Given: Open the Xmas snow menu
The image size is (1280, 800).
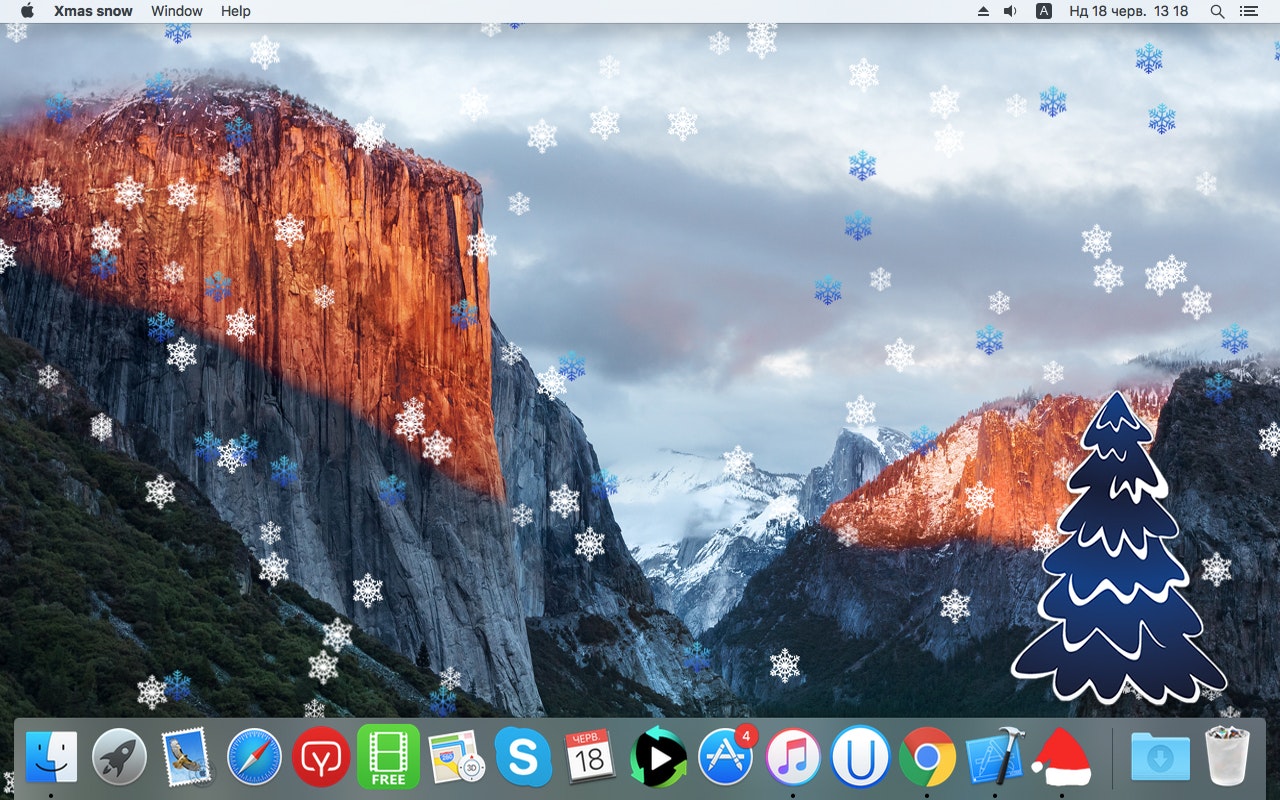Looking at the screenshot, I should pyautogui.click(x=95, y=11).
